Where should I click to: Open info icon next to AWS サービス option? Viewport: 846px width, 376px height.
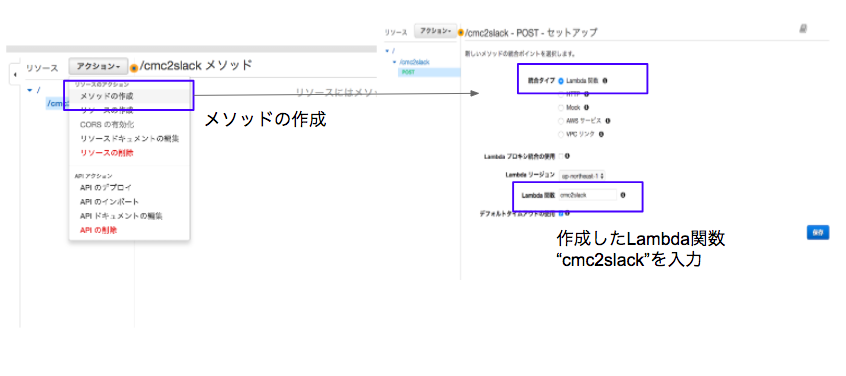pos(608,121)
